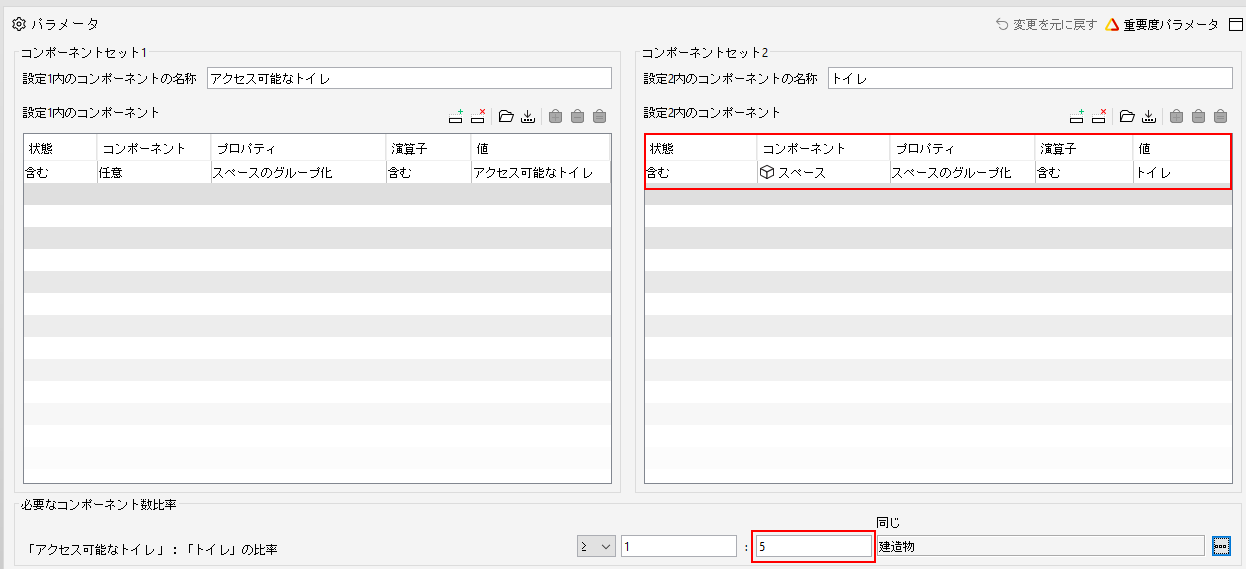Open folder icon in component set 2 toolbar

click(x=1127, y=116)
